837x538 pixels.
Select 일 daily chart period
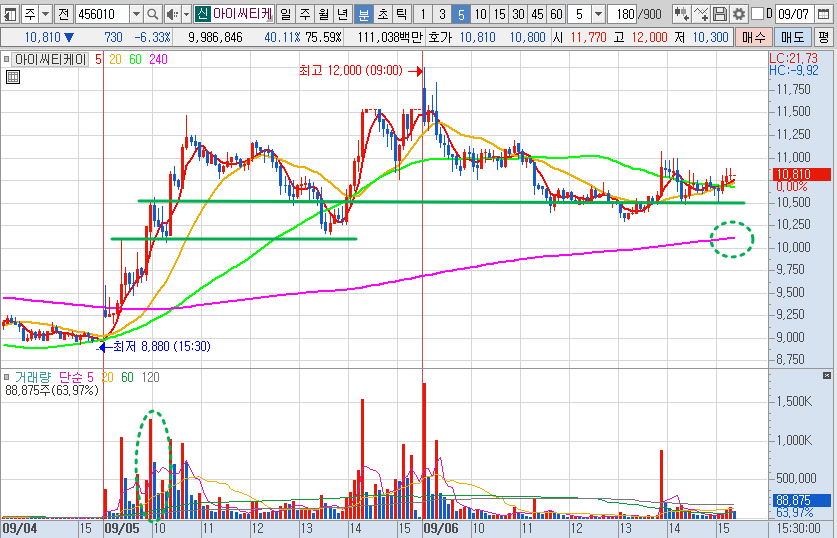[x=286, y=14]
